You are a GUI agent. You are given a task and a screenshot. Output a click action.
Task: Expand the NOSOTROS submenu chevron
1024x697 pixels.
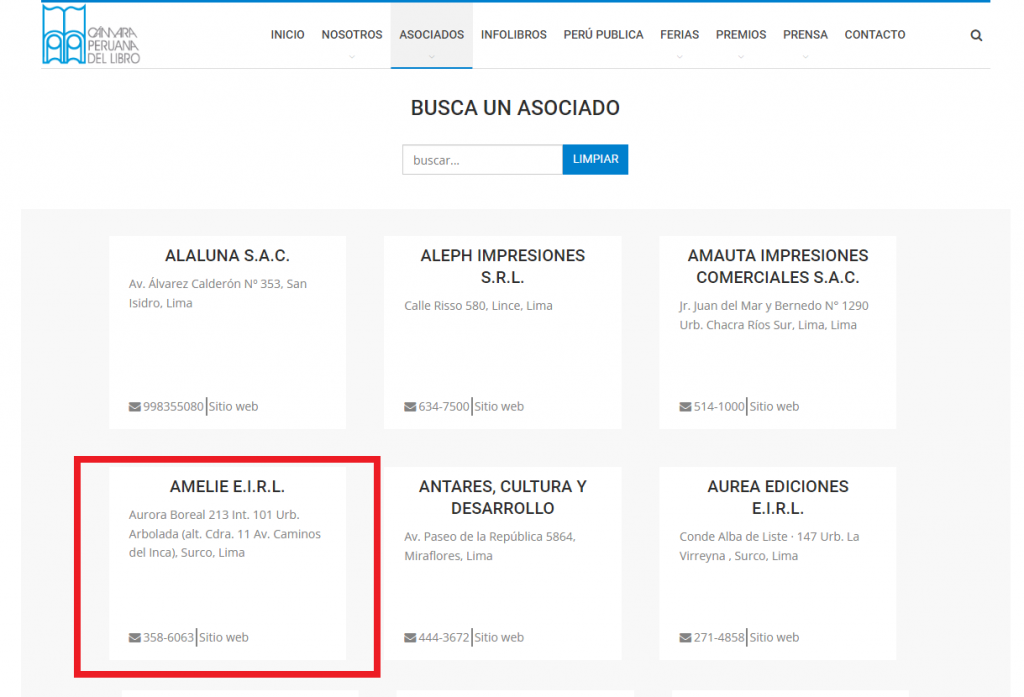[x=352, y=57]
